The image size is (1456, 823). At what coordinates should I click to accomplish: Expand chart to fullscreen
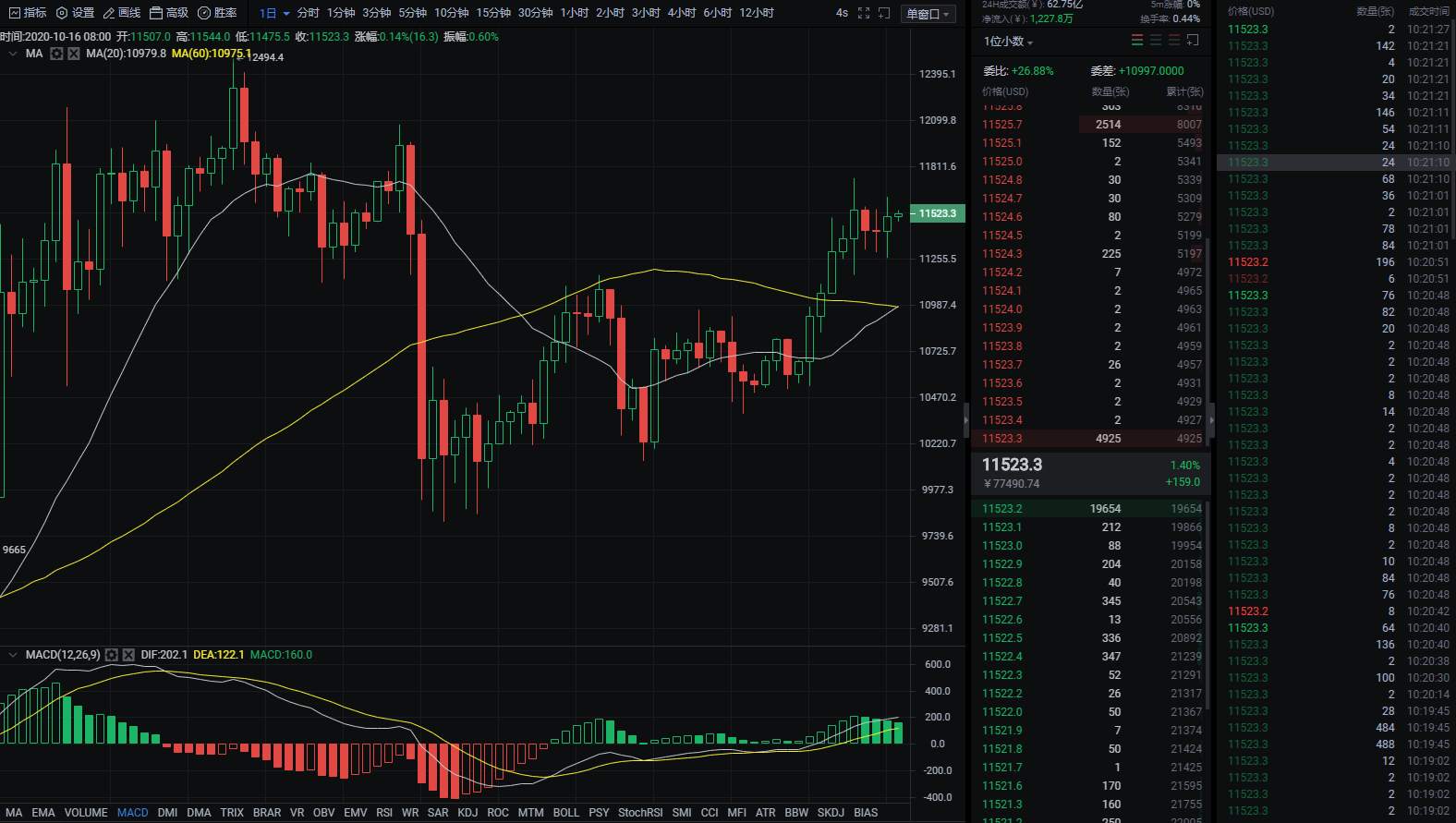[864, 13]
